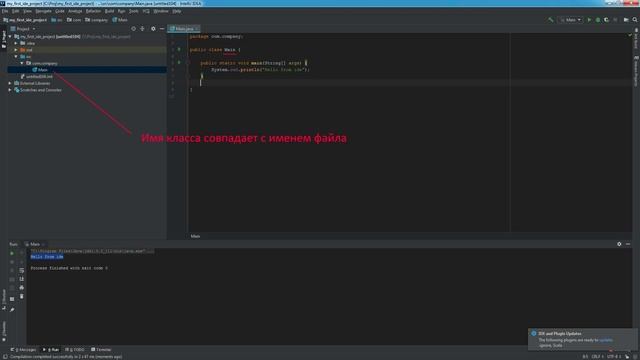
Task: Open Project panel settings gear
Action: [153, 29]
